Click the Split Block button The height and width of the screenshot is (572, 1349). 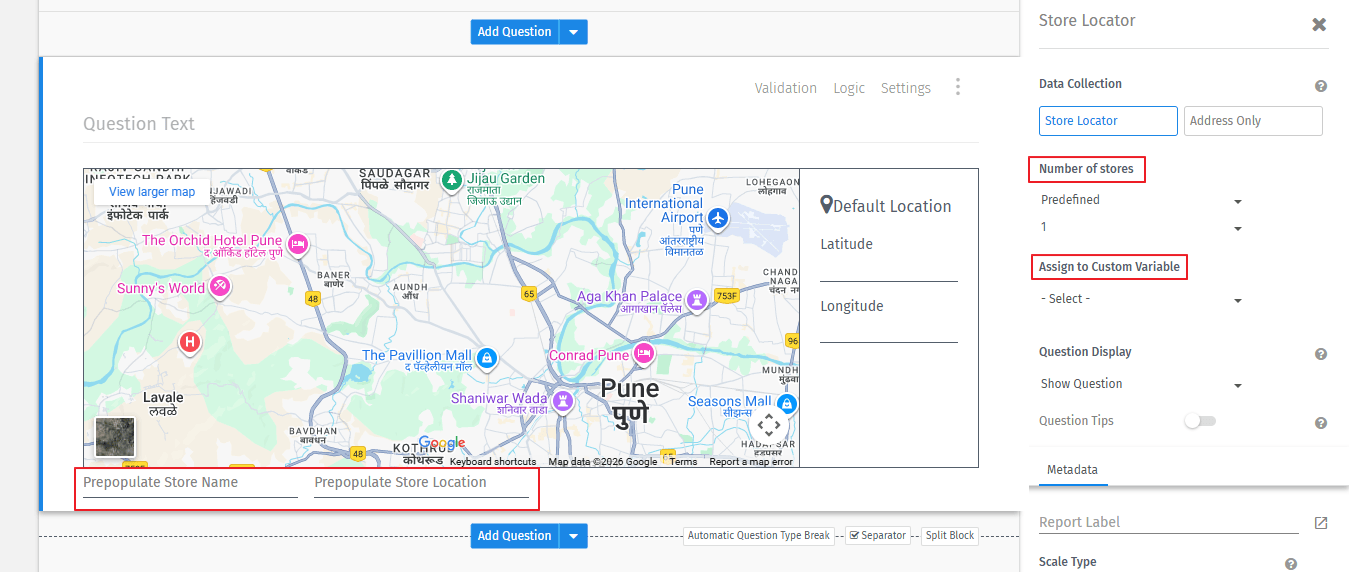pyautogui.click(x=949, y=536)
